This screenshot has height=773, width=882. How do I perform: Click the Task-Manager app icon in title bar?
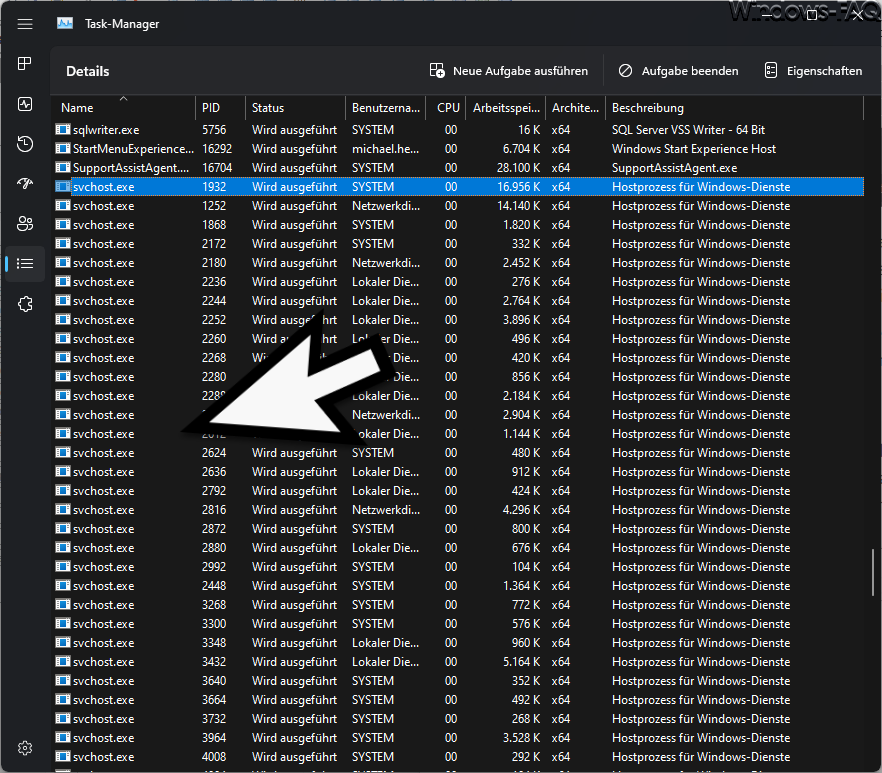pyautogui.click(x=65, y=24)
